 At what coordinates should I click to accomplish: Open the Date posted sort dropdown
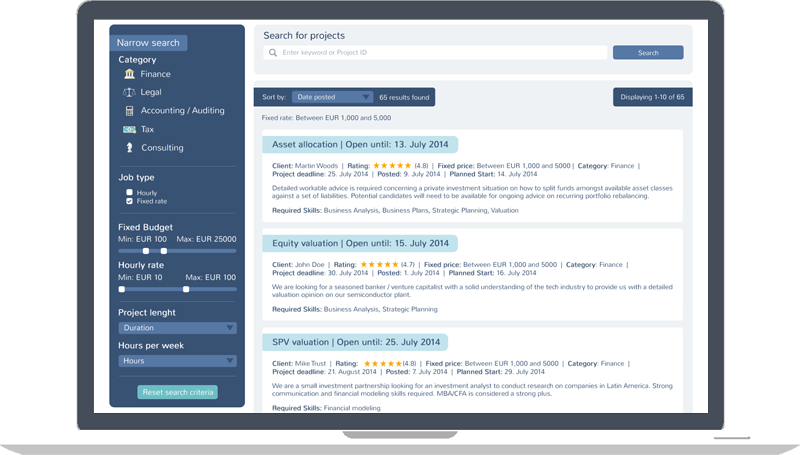click(332, 97)
